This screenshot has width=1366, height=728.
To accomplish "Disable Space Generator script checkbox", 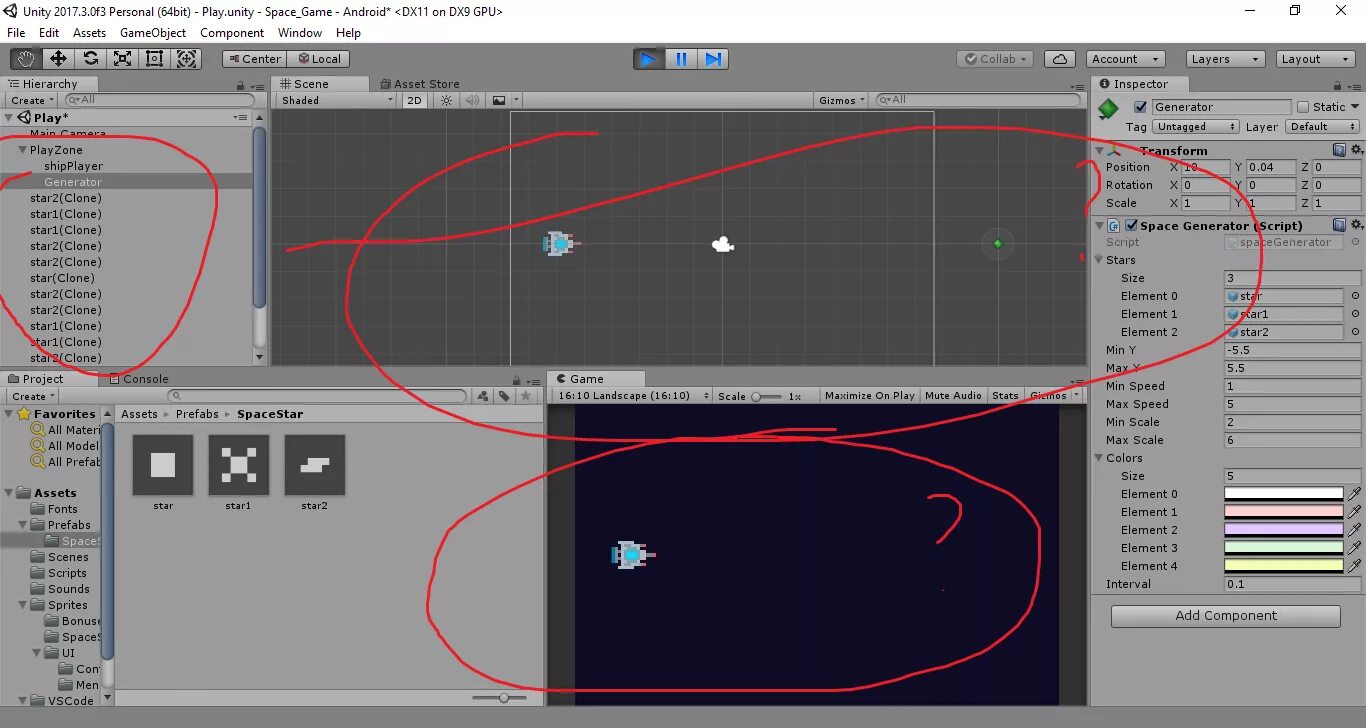I will [x=1132, y=225].
